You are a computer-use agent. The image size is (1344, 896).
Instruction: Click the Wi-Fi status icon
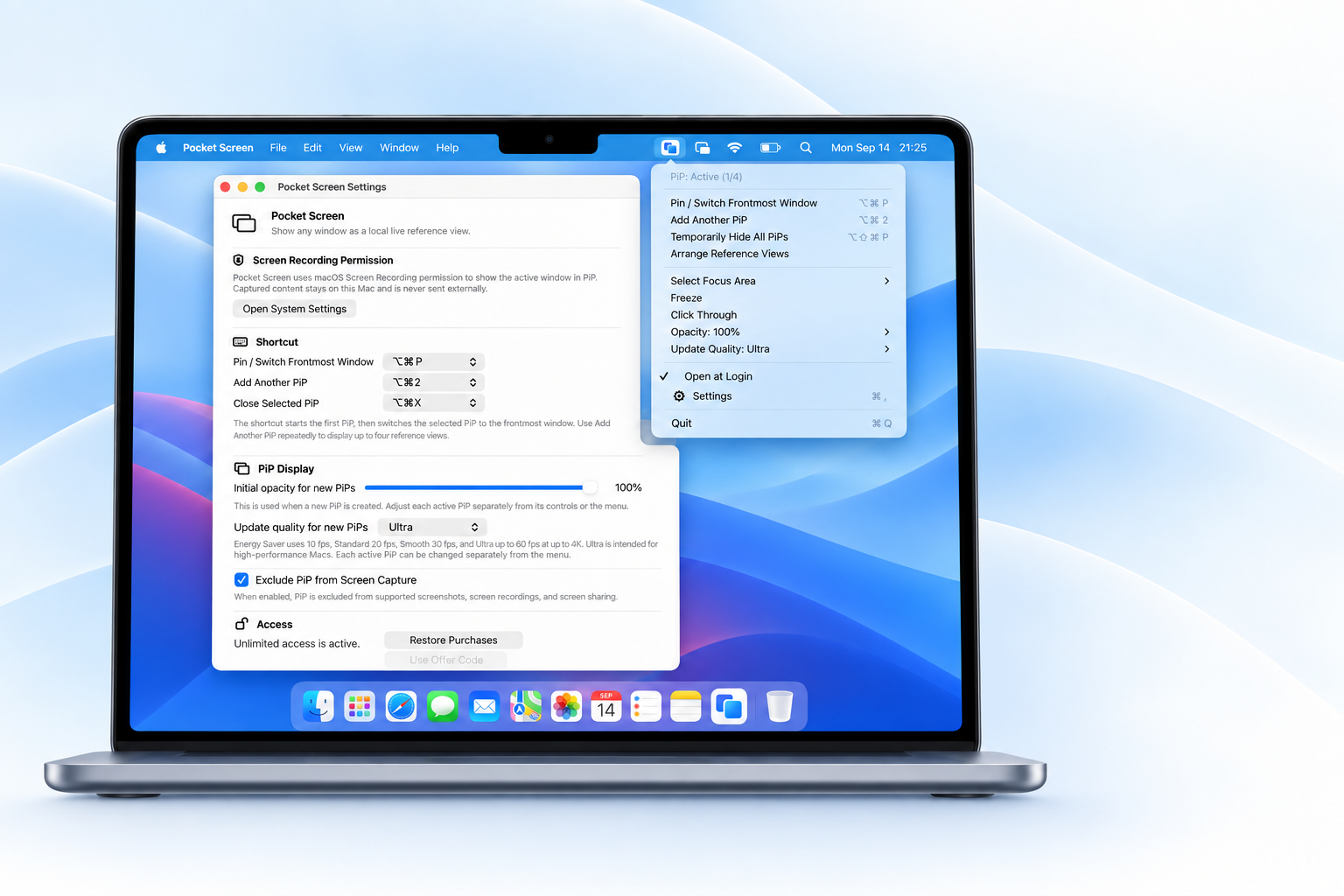tap(735, 148)
